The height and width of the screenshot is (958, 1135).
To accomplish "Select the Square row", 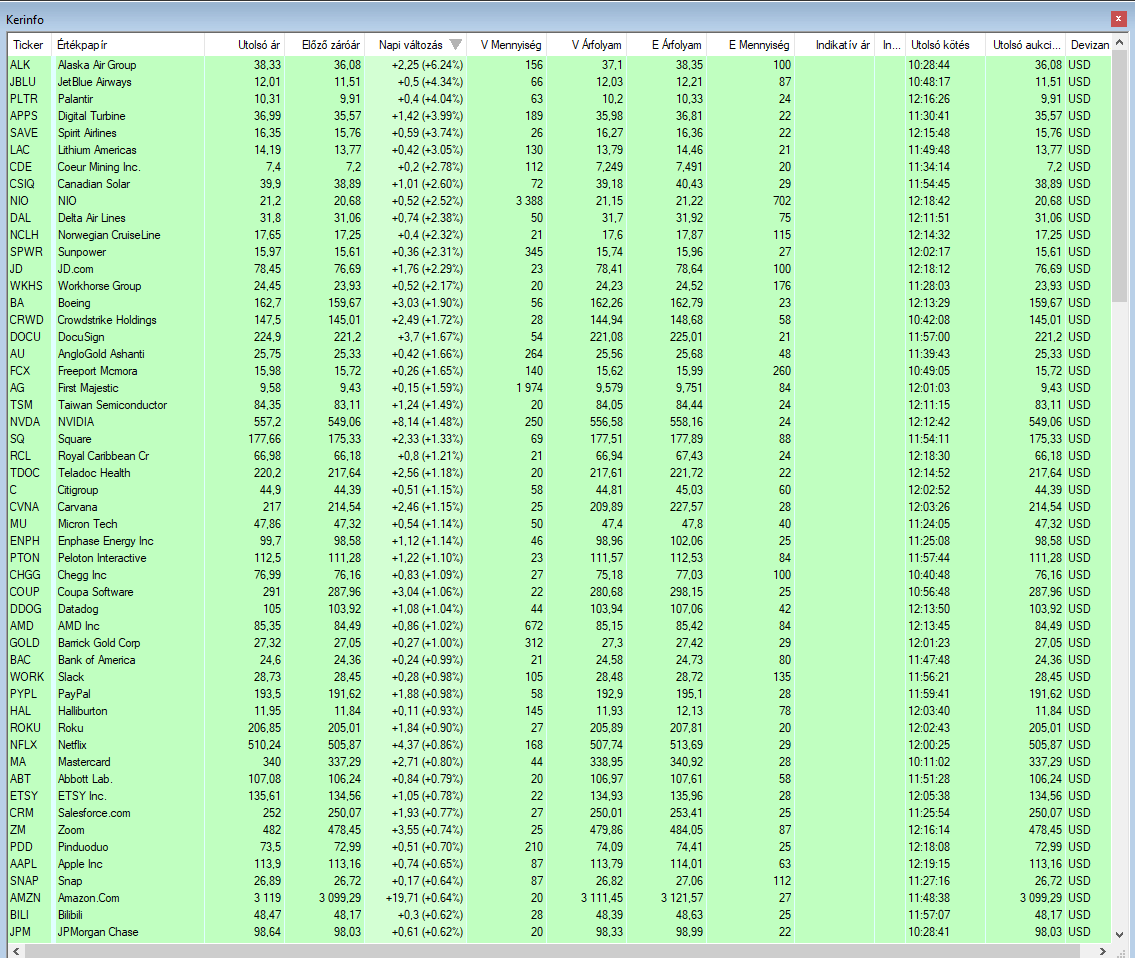I will point(560,439).
